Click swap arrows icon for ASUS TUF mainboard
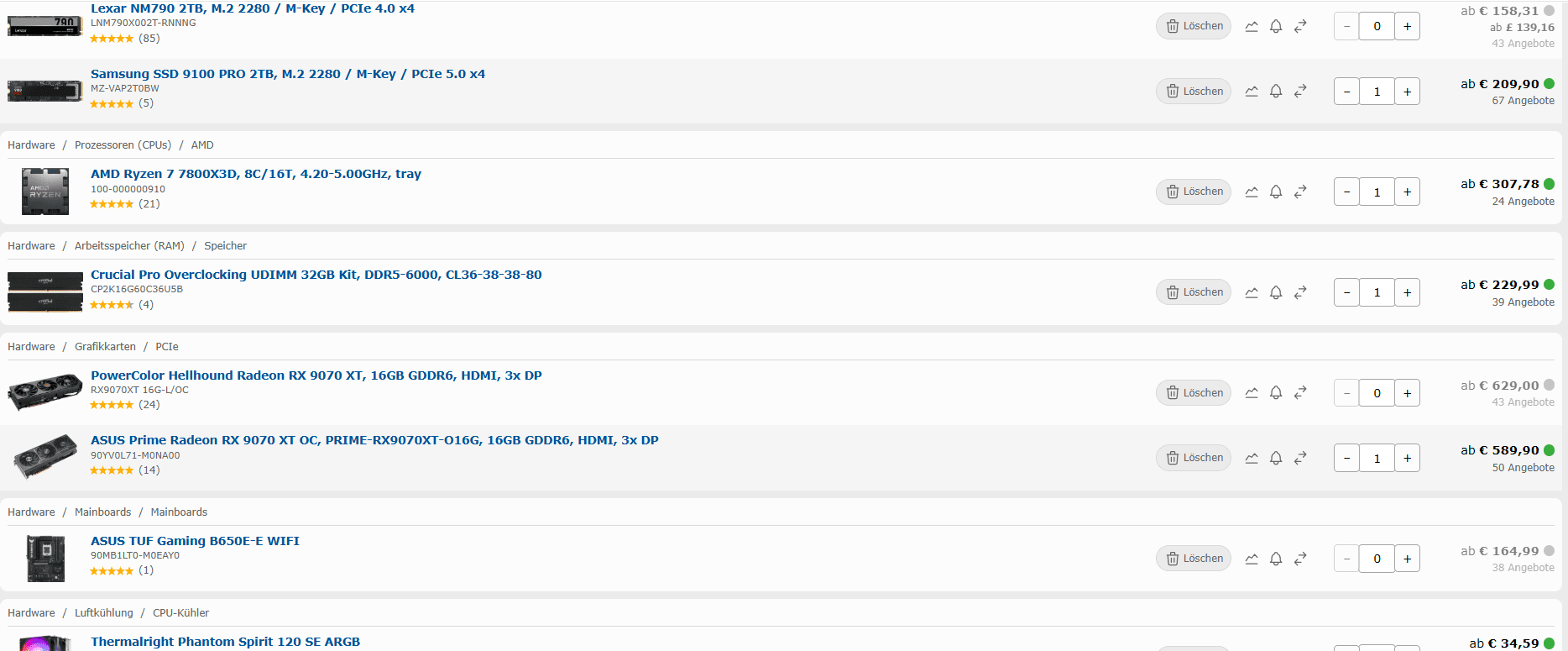 click(x=1300, y=559)
